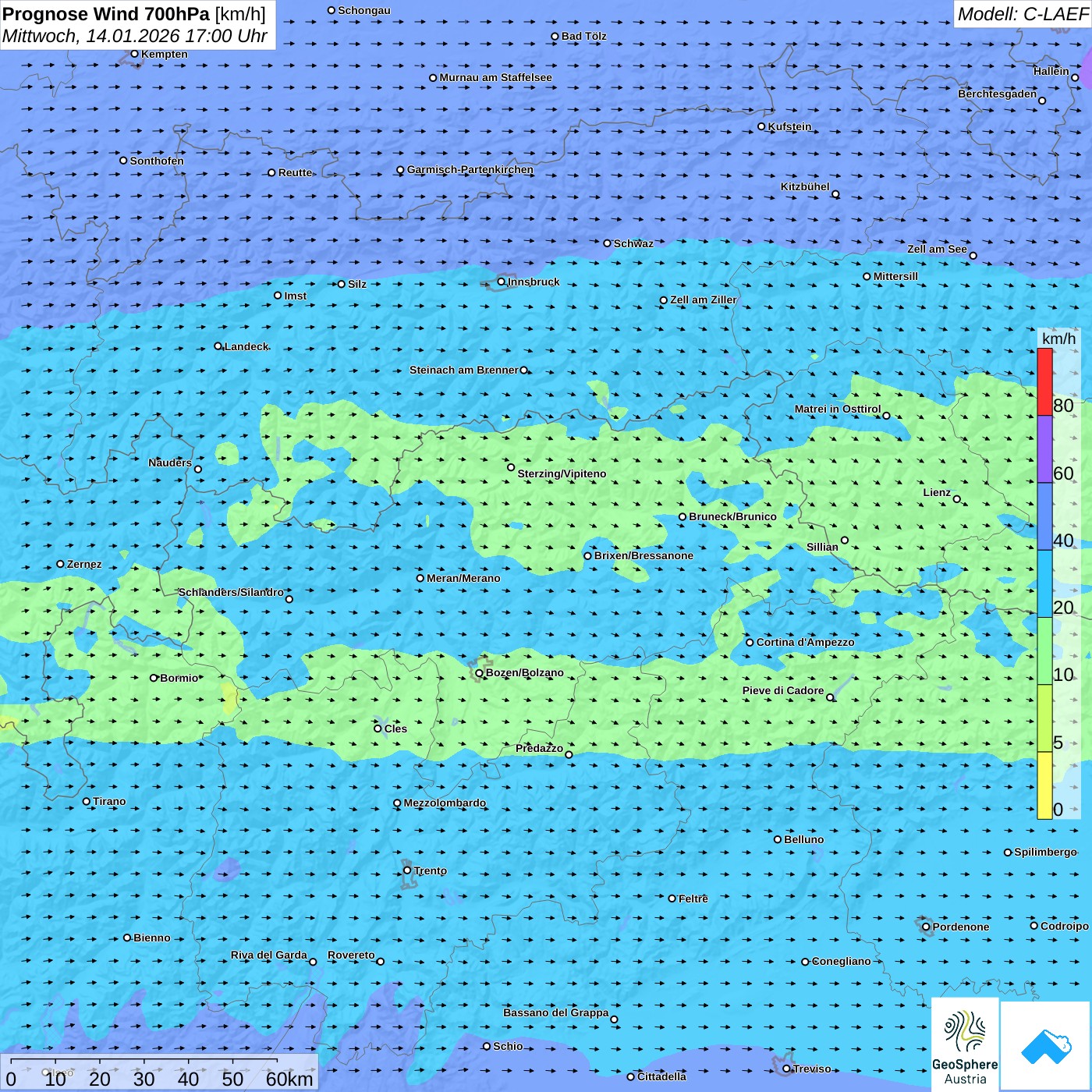Click the Schwaz city marker
The image size is (1092, 1092).
click(x=608, y=243)
